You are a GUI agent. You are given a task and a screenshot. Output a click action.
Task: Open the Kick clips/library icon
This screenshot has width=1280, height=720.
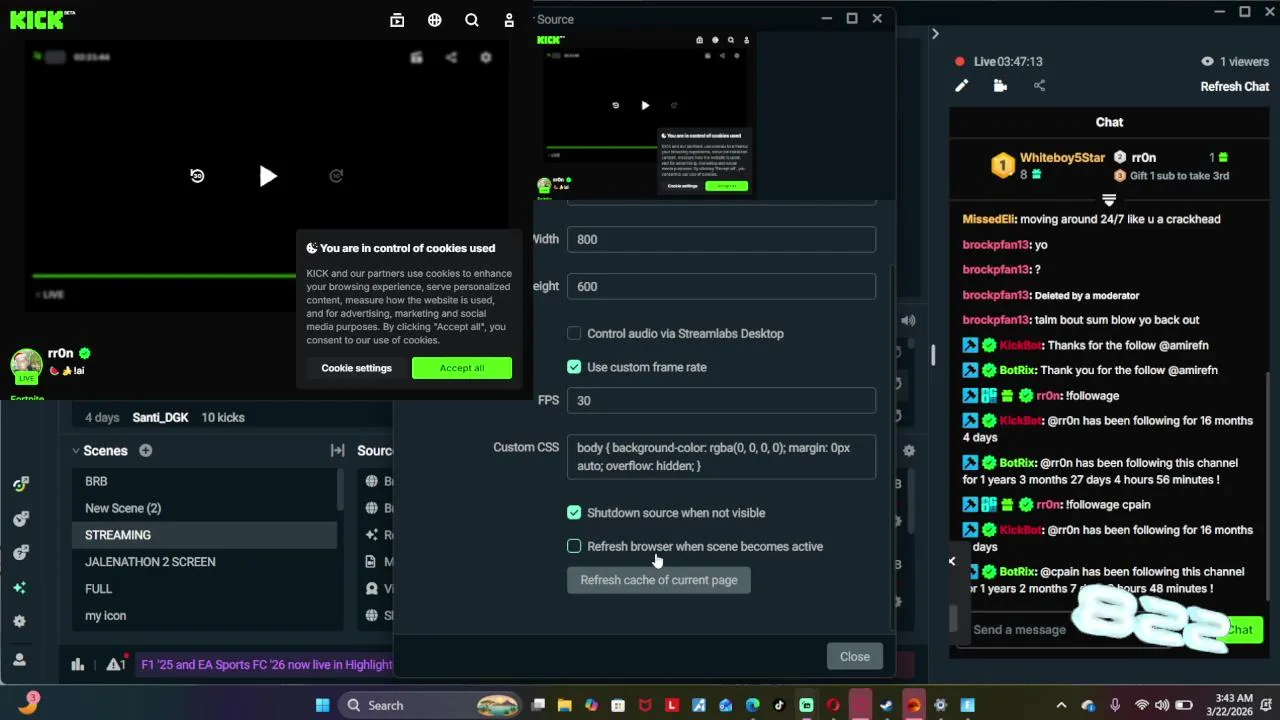(397, 20)
